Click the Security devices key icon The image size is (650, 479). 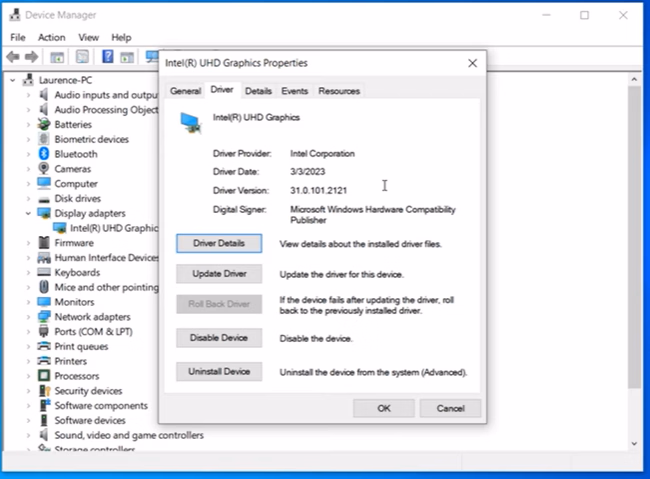pyautogui.click(x=44, y=391)
